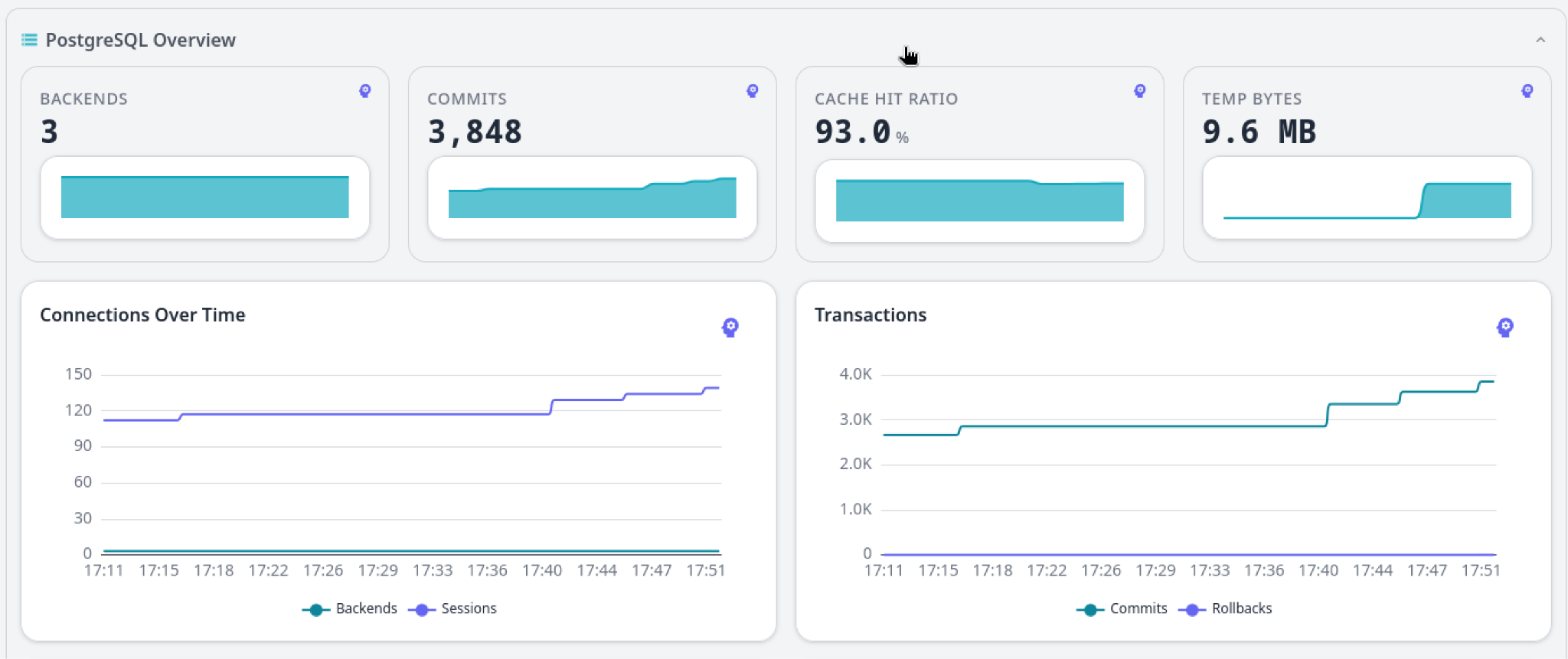Select the PostgreSQL Overview heading

[x=141, y=40]
